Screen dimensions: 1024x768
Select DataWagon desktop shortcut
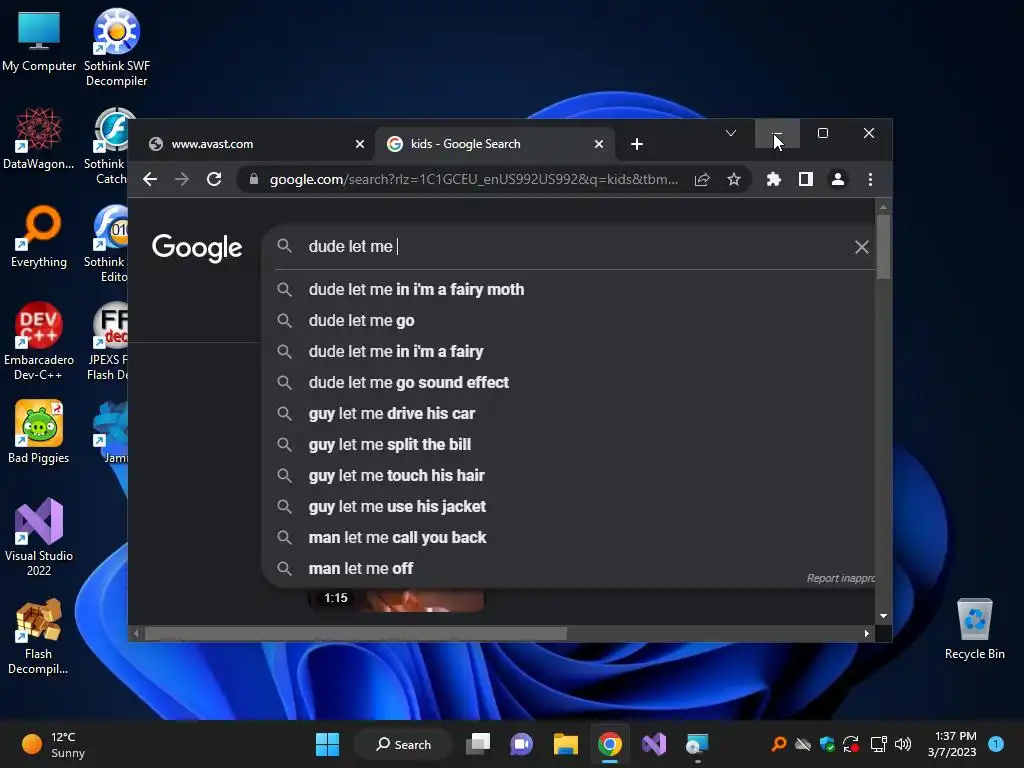point(39,139)
